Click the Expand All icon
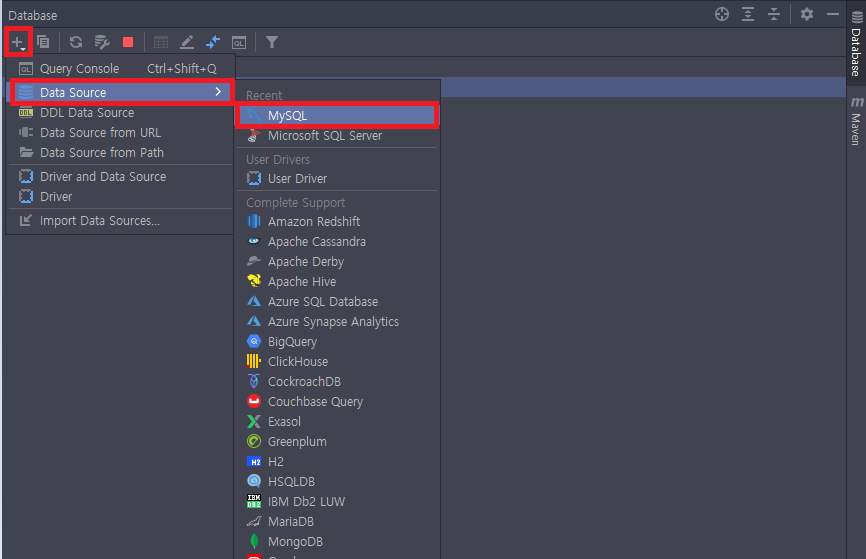This screenshot has width=866, height=559. point(748,14)
